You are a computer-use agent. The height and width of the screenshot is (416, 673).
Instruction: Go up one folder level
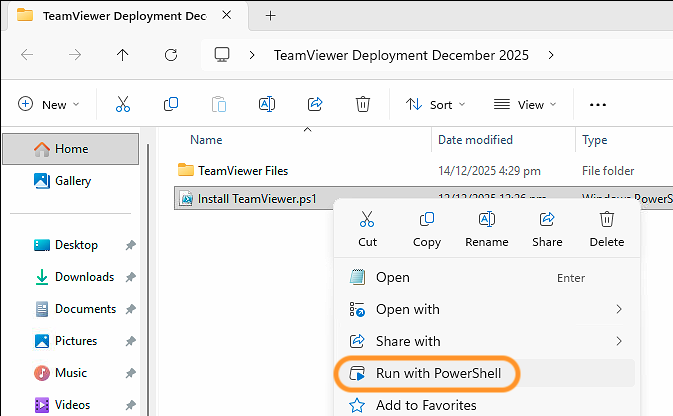click(x=123, y=55)
